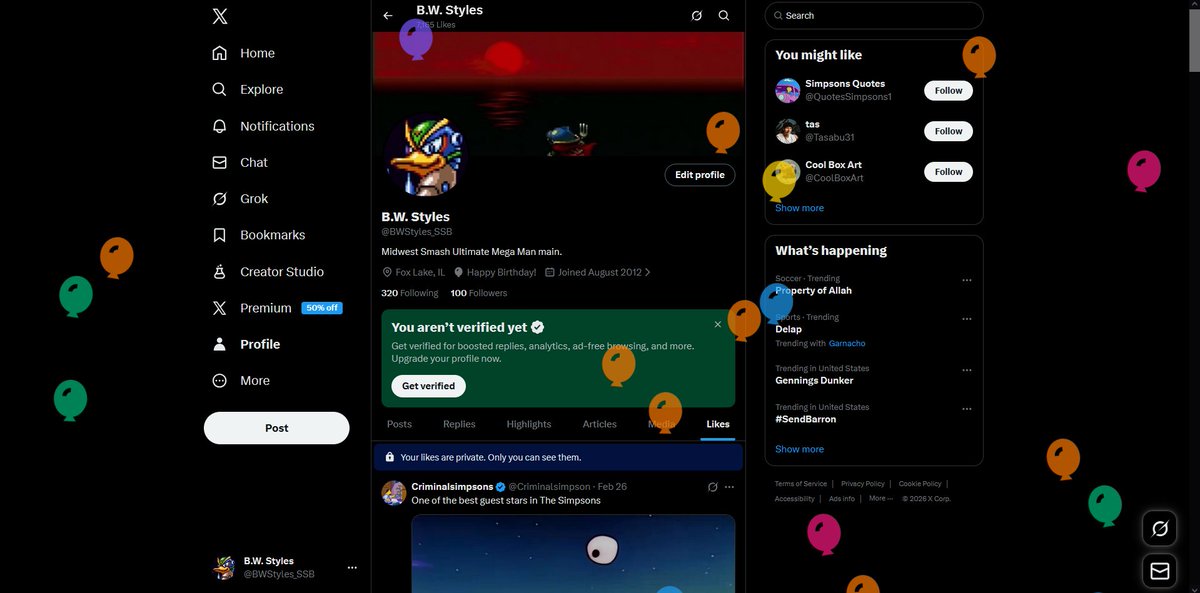Open the floating Grok button
The height and width of the screenshot is (593, 1200).
pyautogui.click(x=1160, y=528)
